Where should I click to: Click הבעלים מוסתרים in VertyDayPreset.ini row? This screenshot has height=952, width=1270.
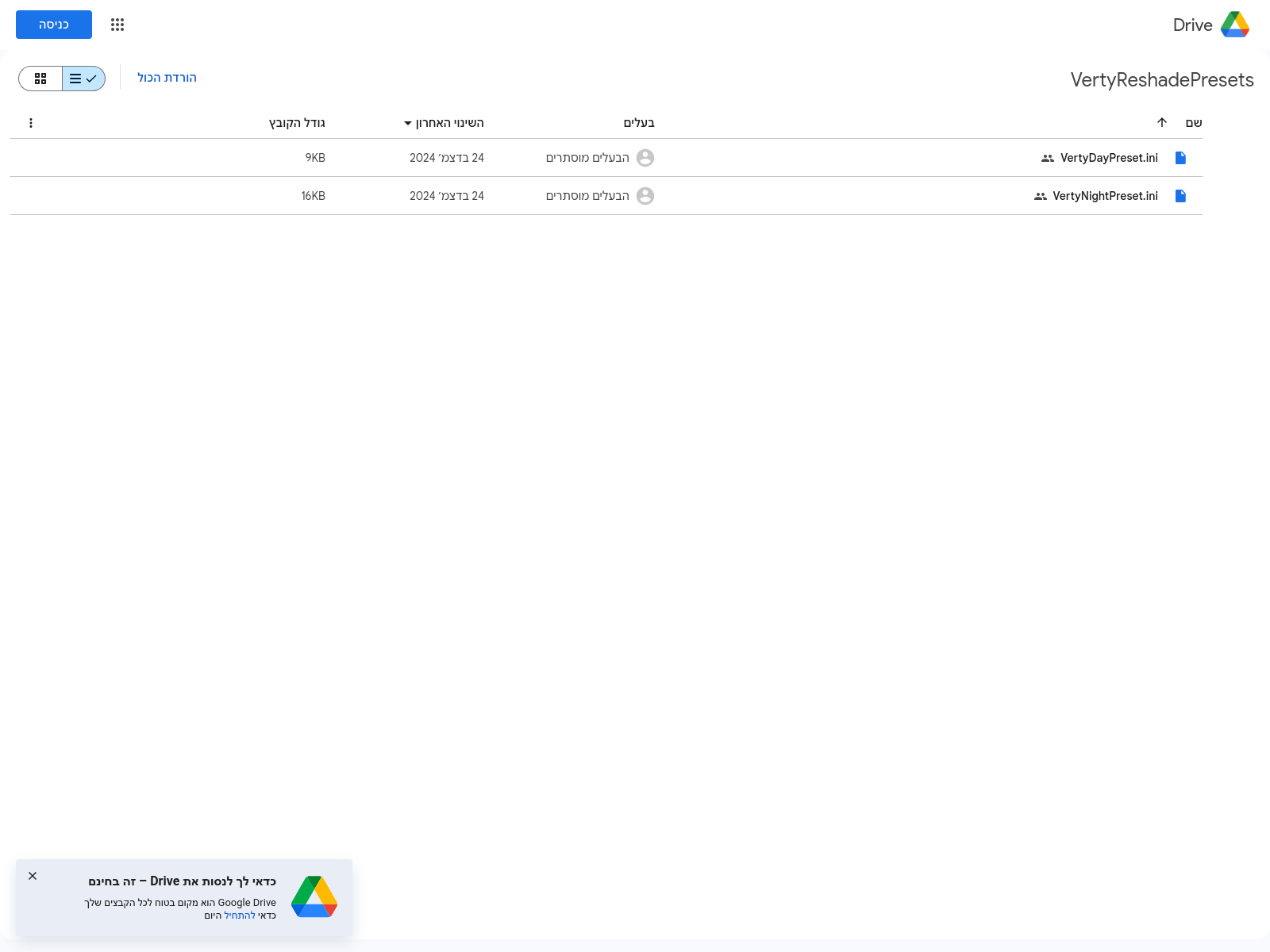(x=587, y=158)
